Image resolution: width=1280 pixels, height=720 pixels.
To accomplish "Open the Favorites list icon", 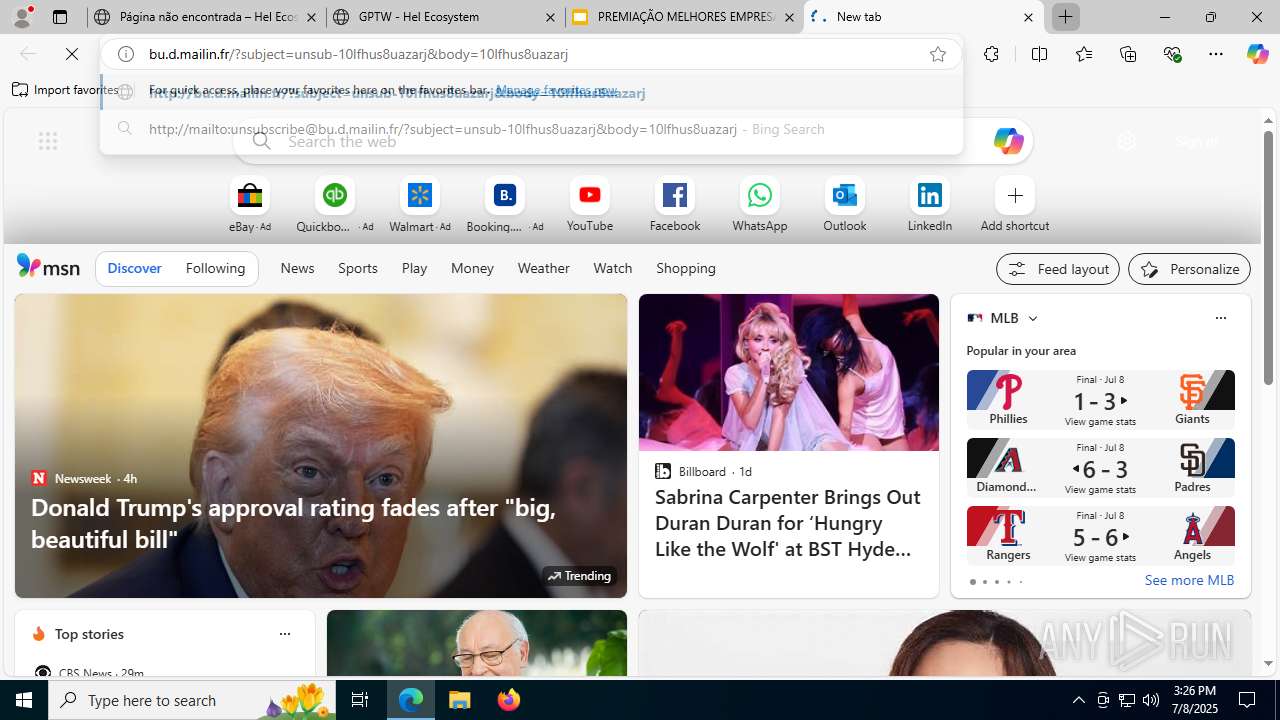I will 1083,54.
